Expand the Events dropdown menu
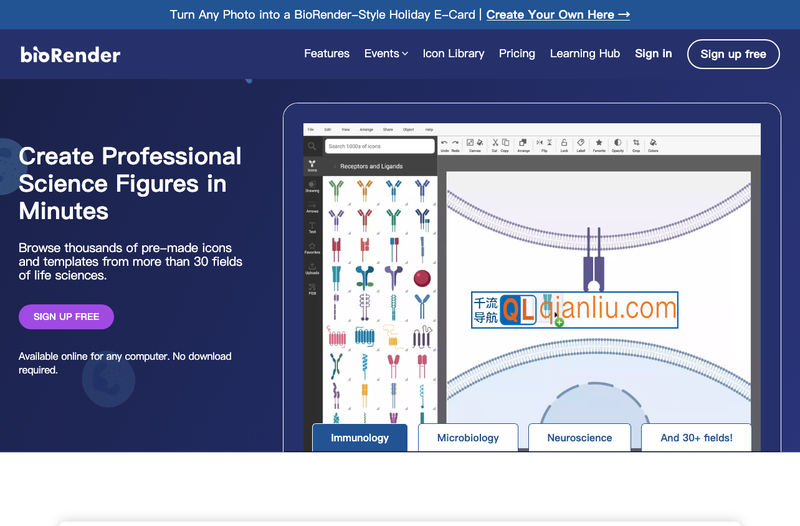This screenshot has width=800, height=526. coord(386,54)
